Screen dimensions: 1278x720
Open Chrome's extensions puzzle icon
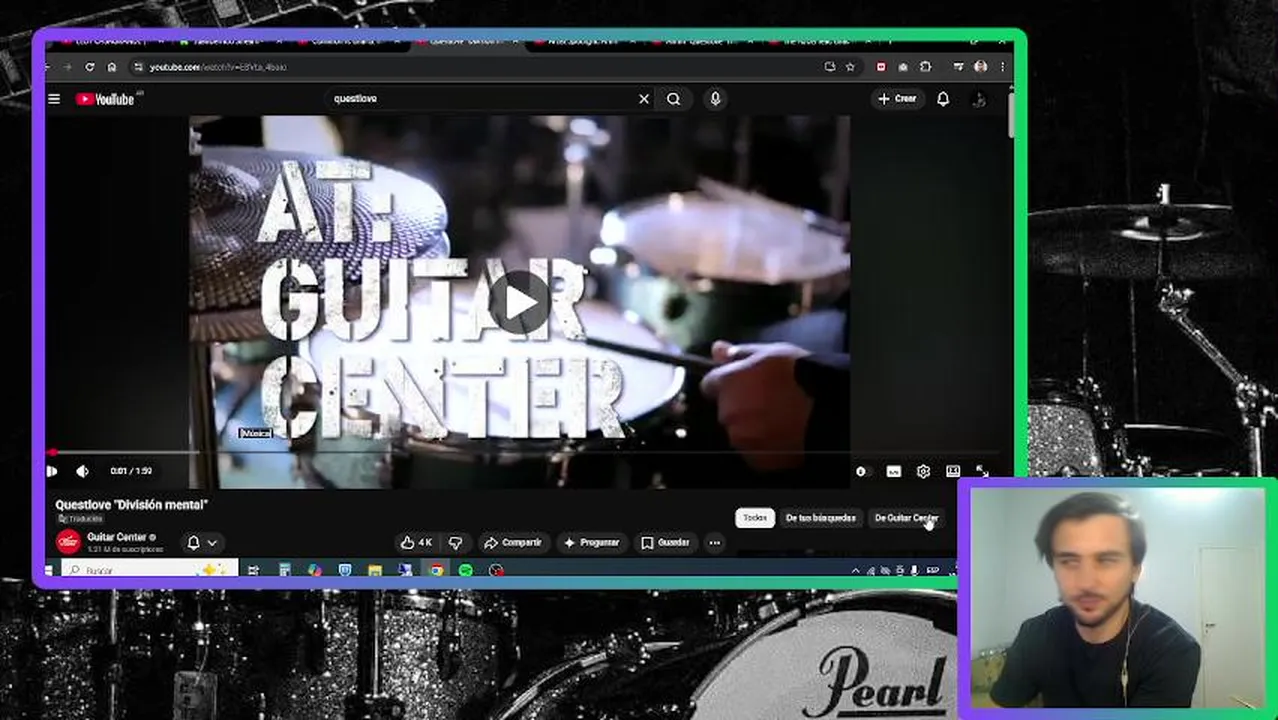tap(925, 67)
